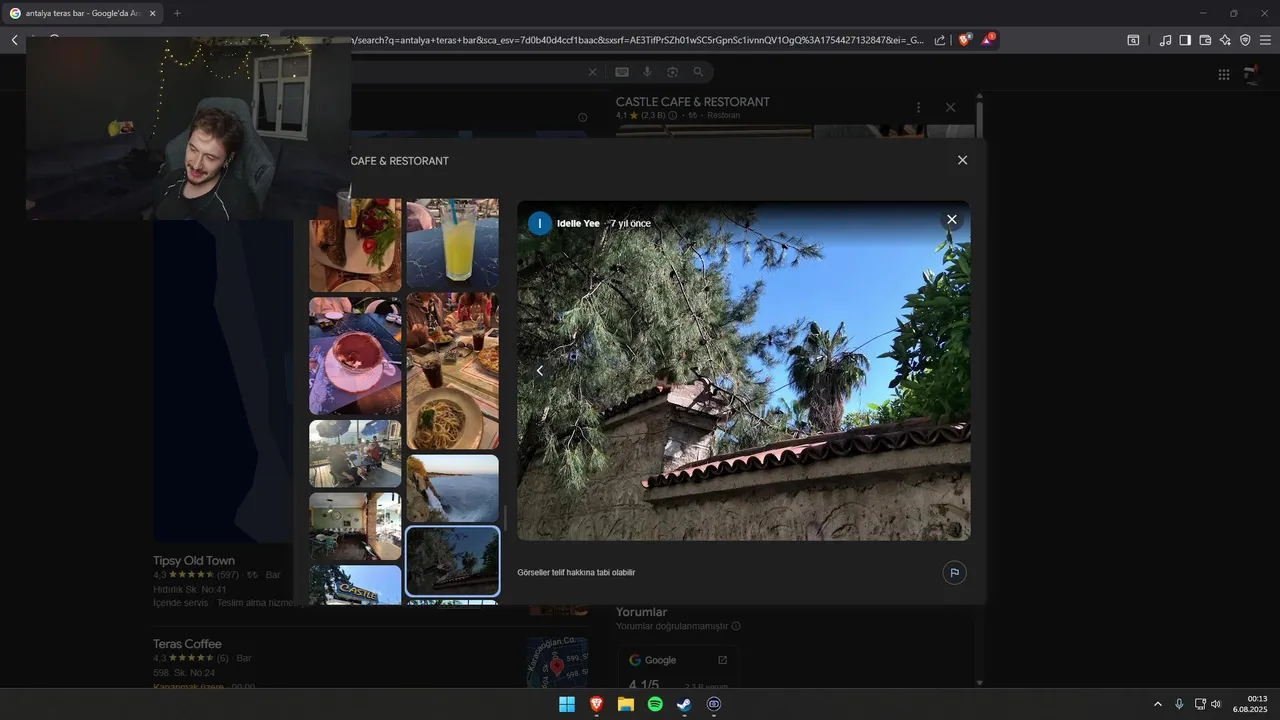This screenshot has height=720, width=1280.
Task: Open Brave from the taskbar
Action: (596, 704)
